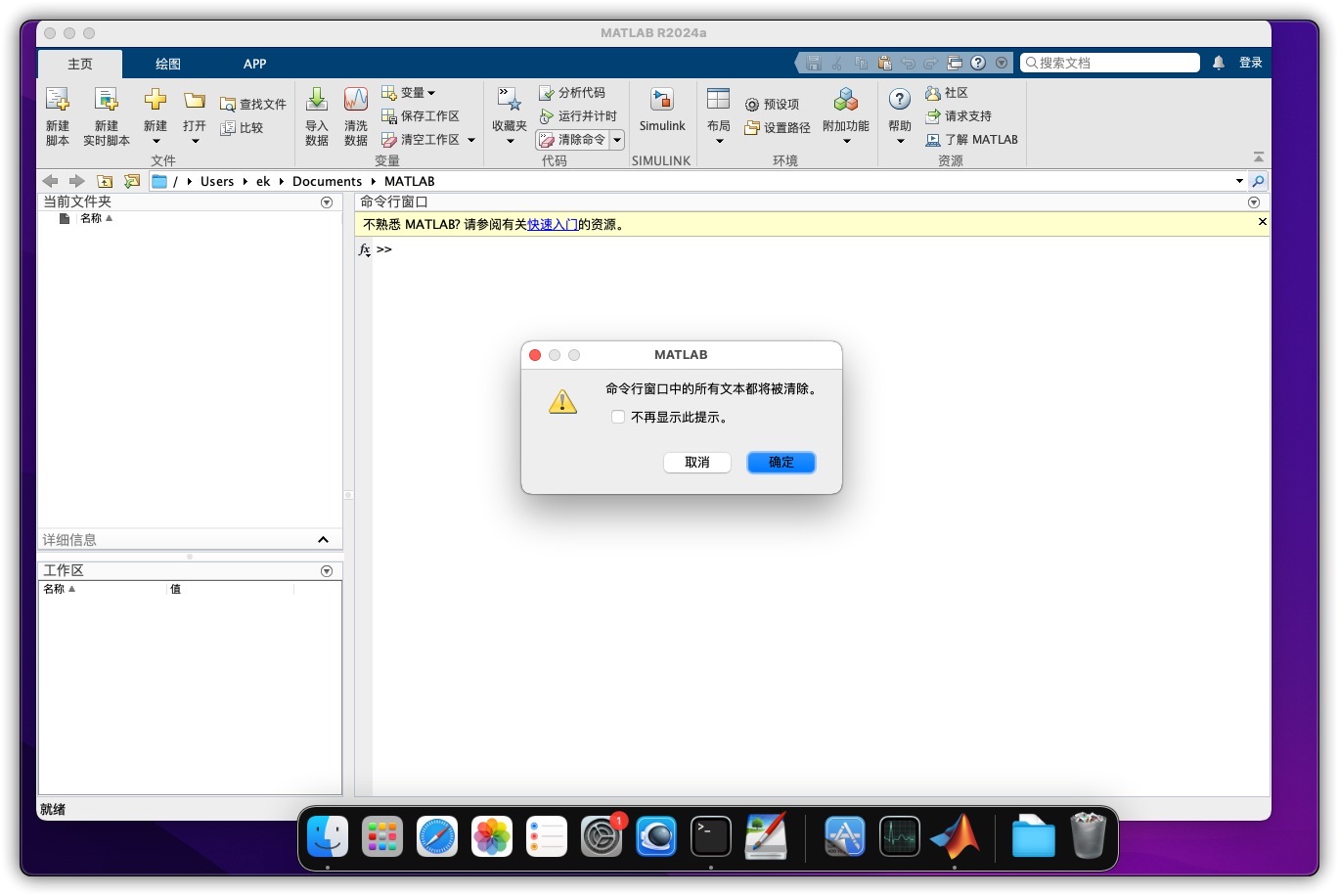
Task: Click the 导入数据 (Import Data) icon
Action: click(317, 100)
